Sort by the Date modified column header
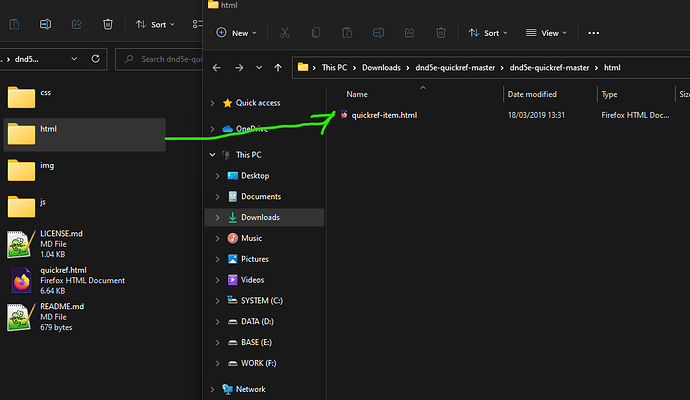The width and height of the screenshot is (690, 400). tap(532, 94)
